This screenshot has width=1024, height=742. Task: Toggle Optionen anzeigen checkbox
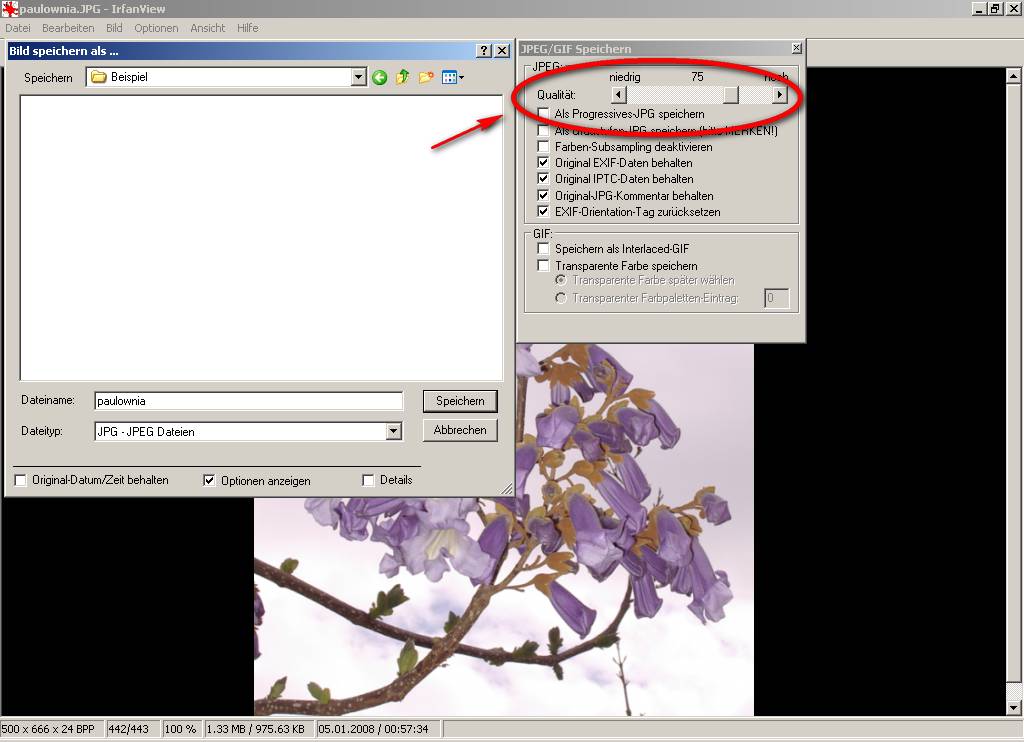point(209,480)
